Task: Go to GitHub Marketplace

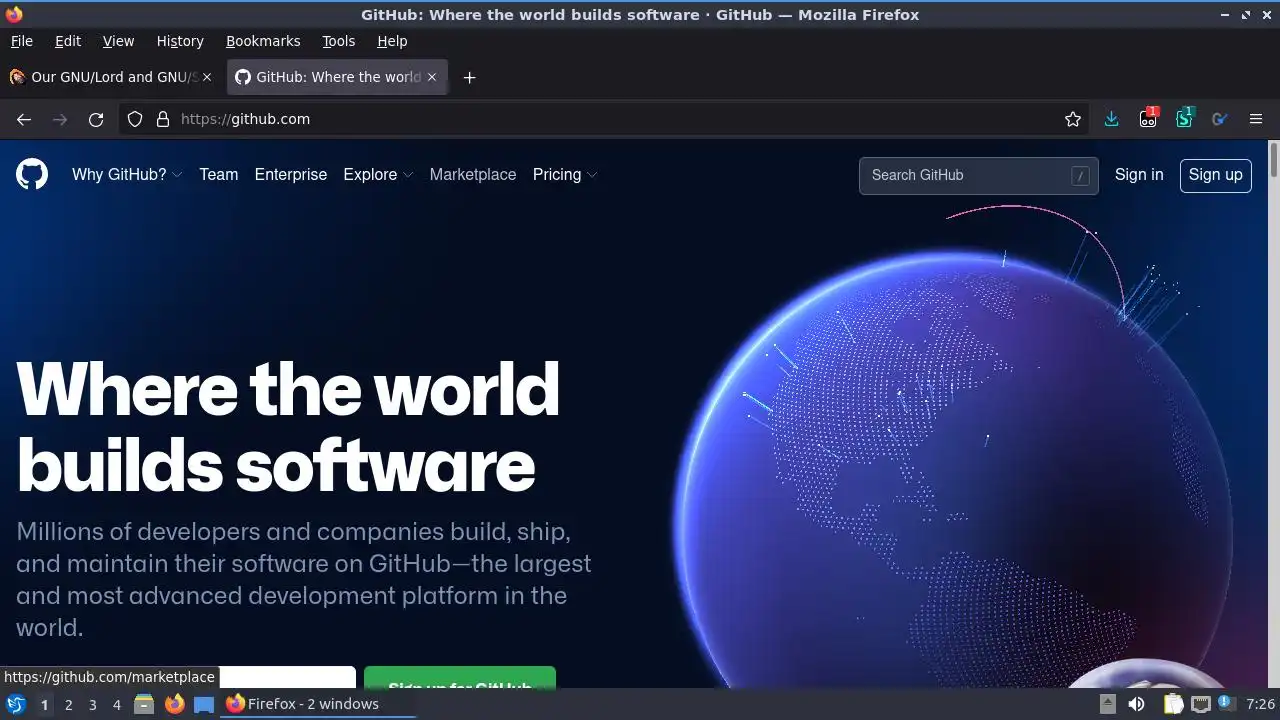Action: [x=473, y=175]
